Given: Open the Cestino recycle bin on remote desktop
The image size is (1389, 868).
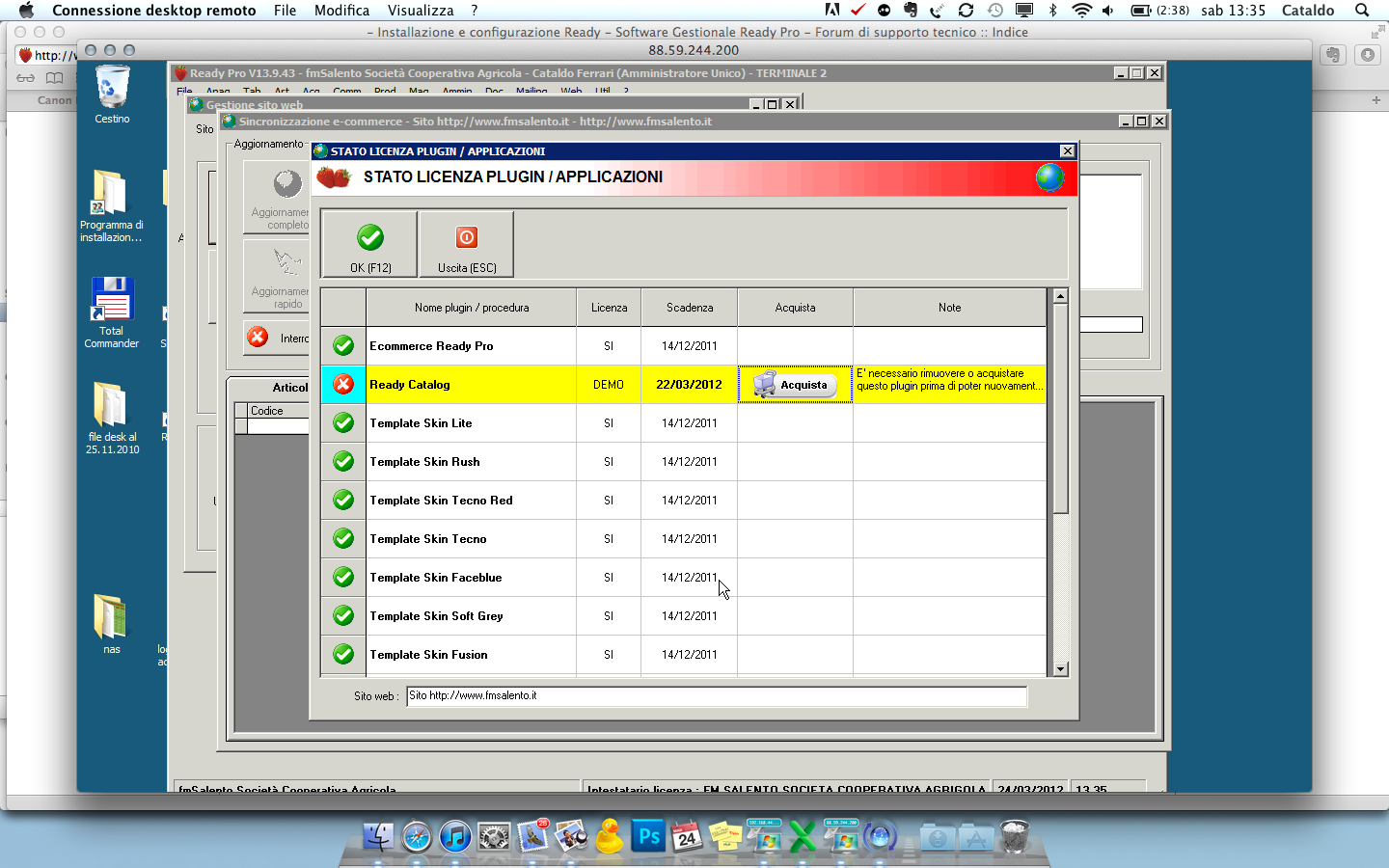Looking at the screenshot, I should (112, 95).
